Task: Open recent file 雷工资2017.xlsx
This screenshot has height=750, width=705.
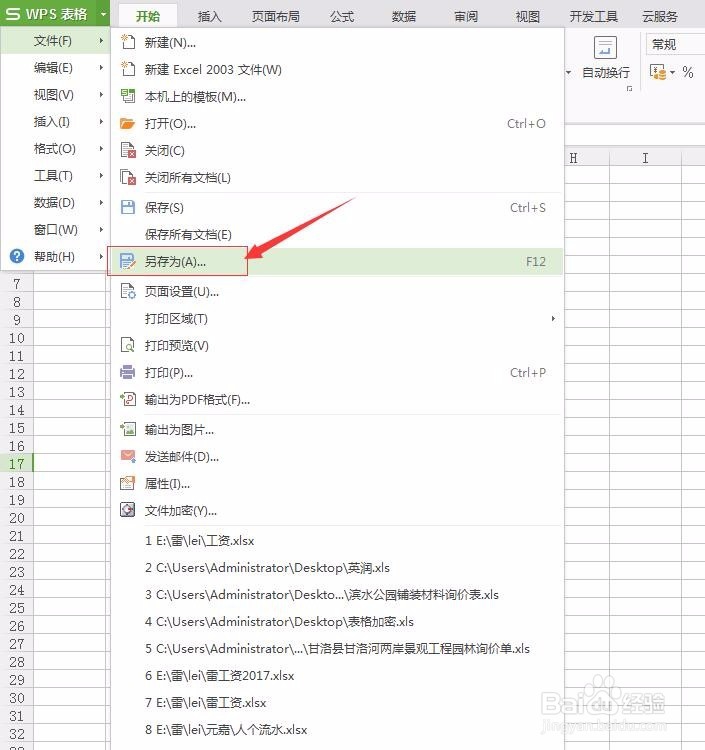Action: click(337, 675)
